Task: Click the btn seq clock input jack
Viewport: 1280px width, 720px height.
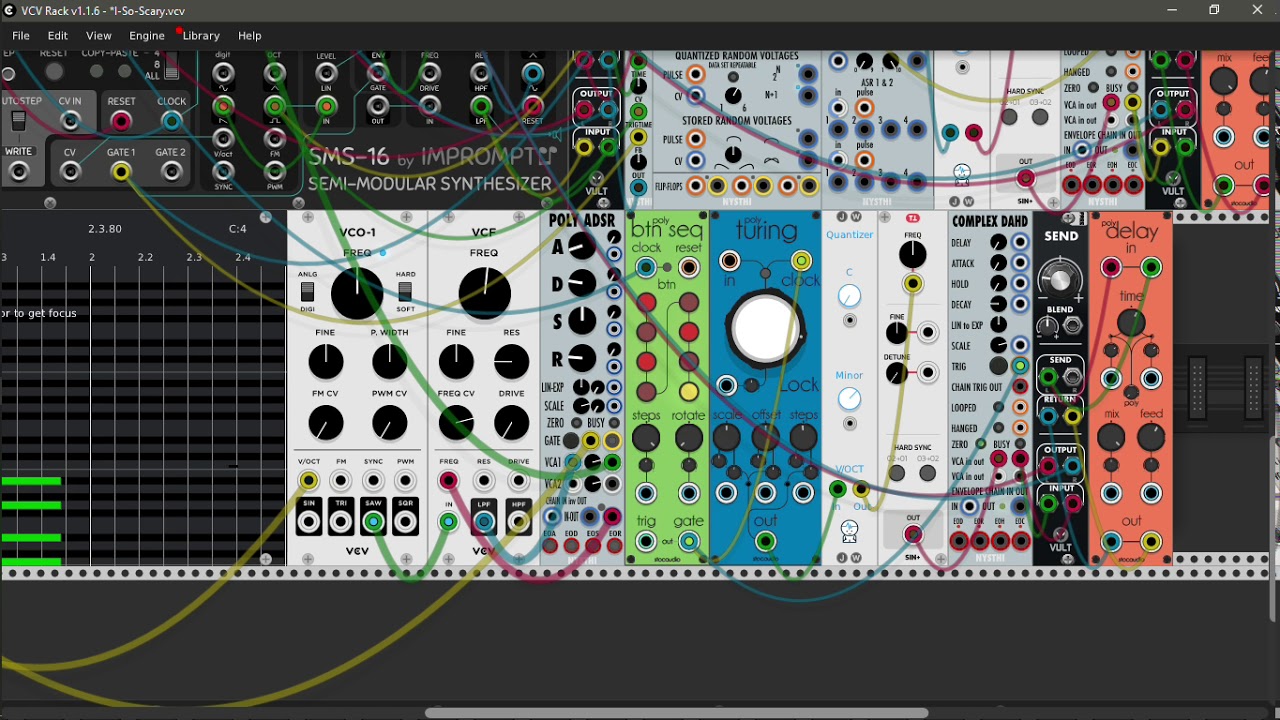Action: click(646, 268)
